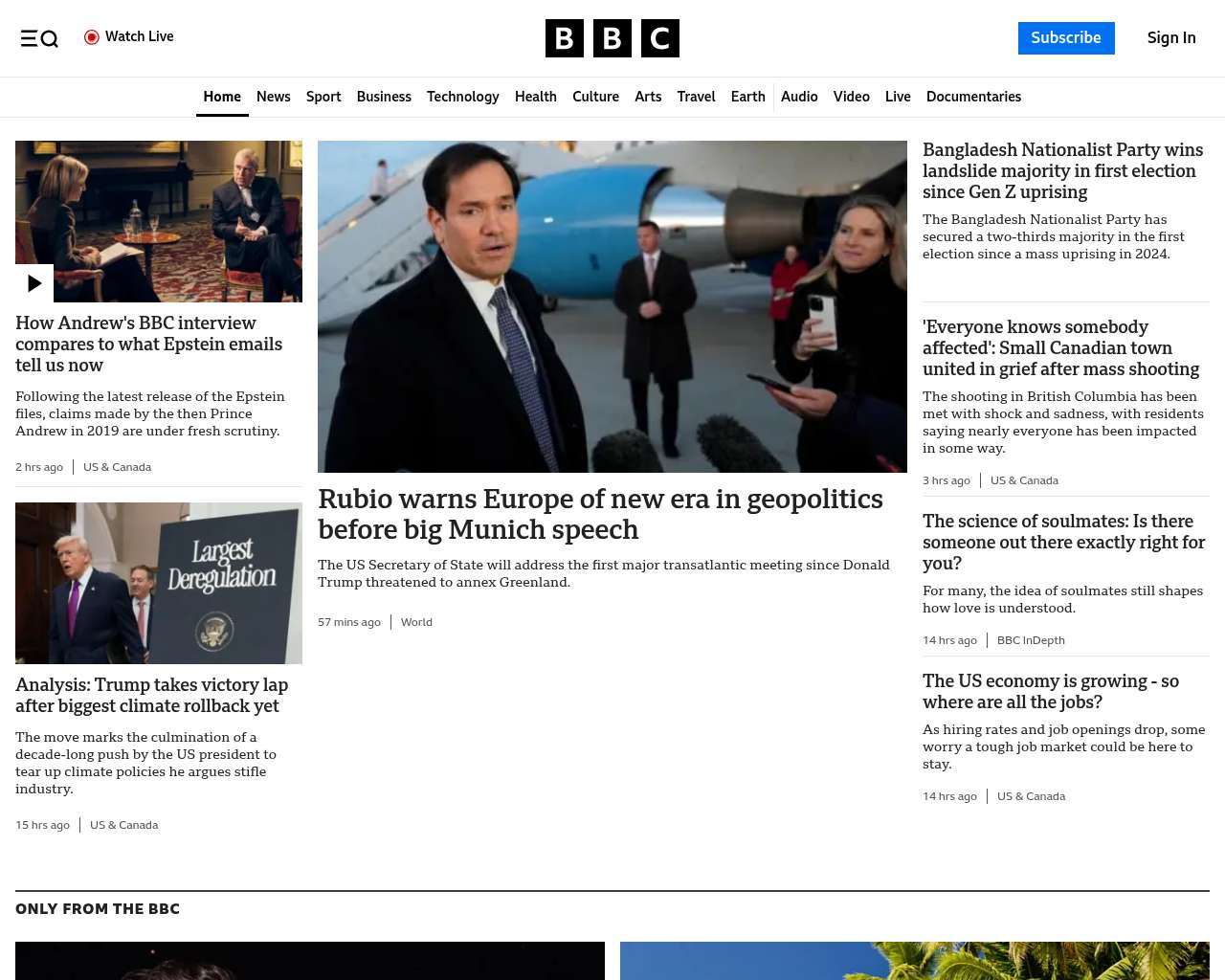Click the Watch Live record icon
The height and width of the screenshot is (980, 1225).
(x=92, y=37)
